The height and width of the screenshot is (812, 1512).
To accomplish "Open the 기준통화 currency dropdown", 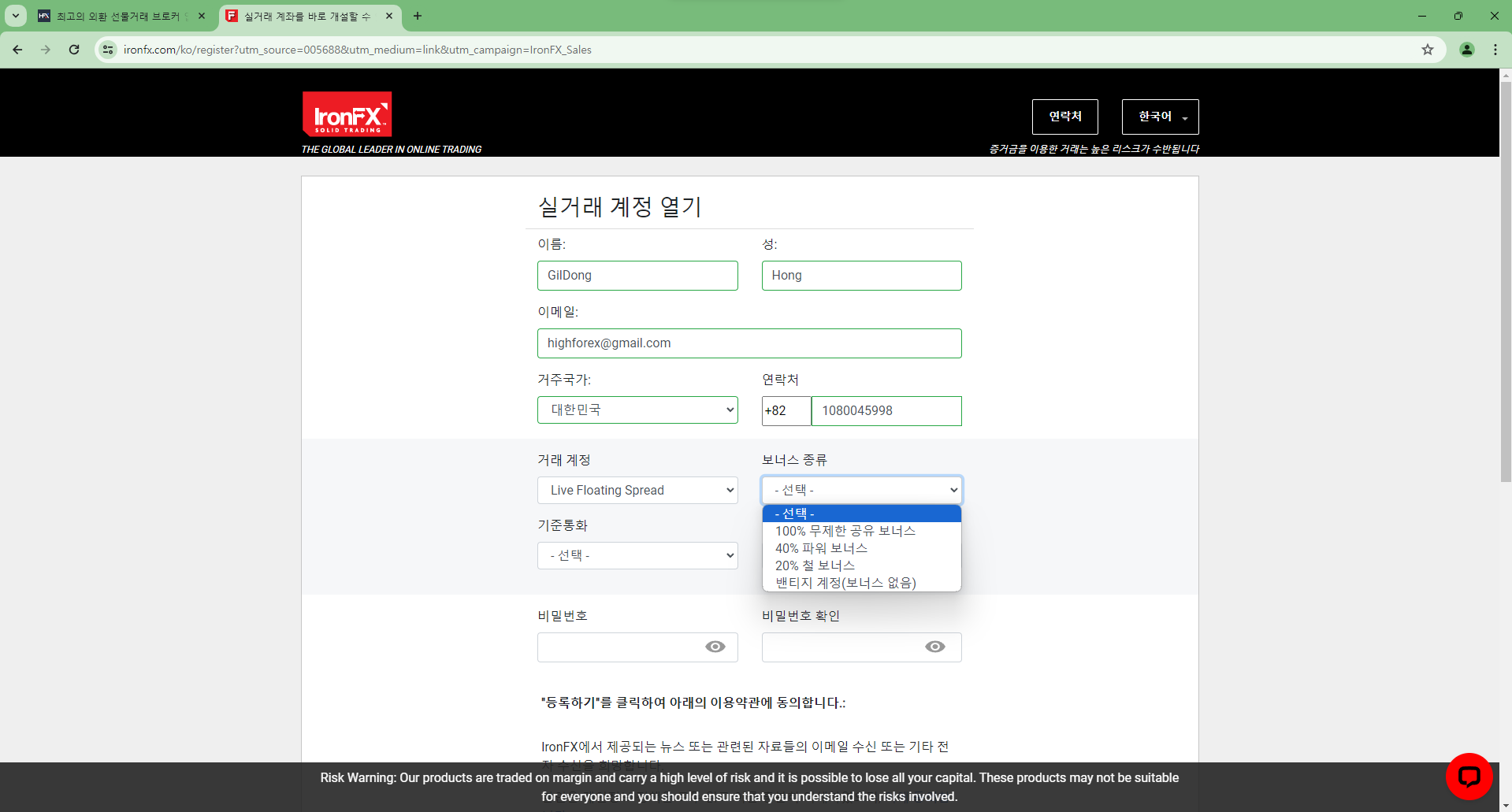I will pyautogui.click(x=637, y=555).
